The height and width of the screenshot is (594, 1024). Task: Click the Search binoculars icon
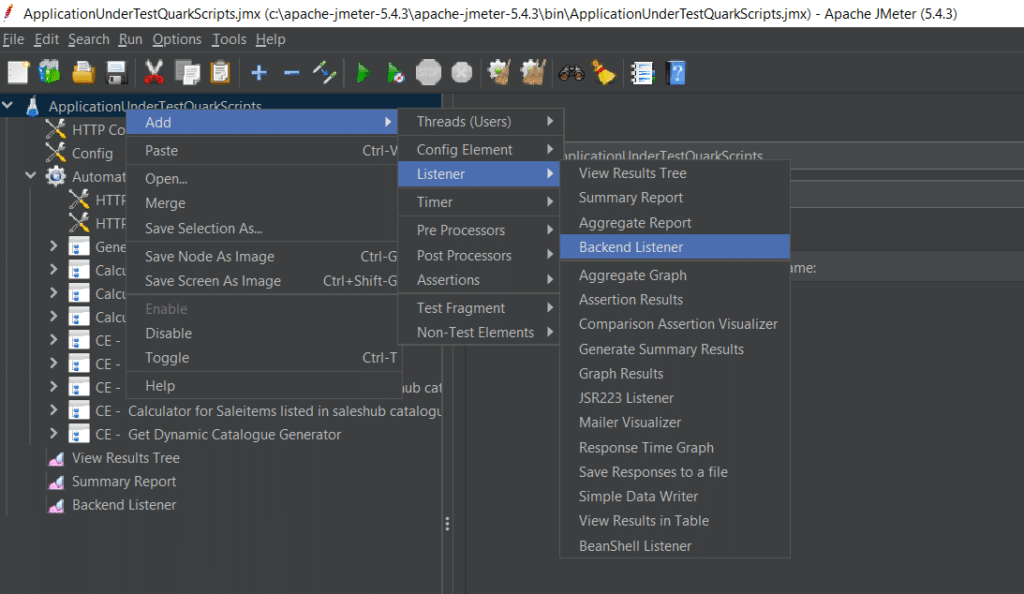[x=571, y=72]
